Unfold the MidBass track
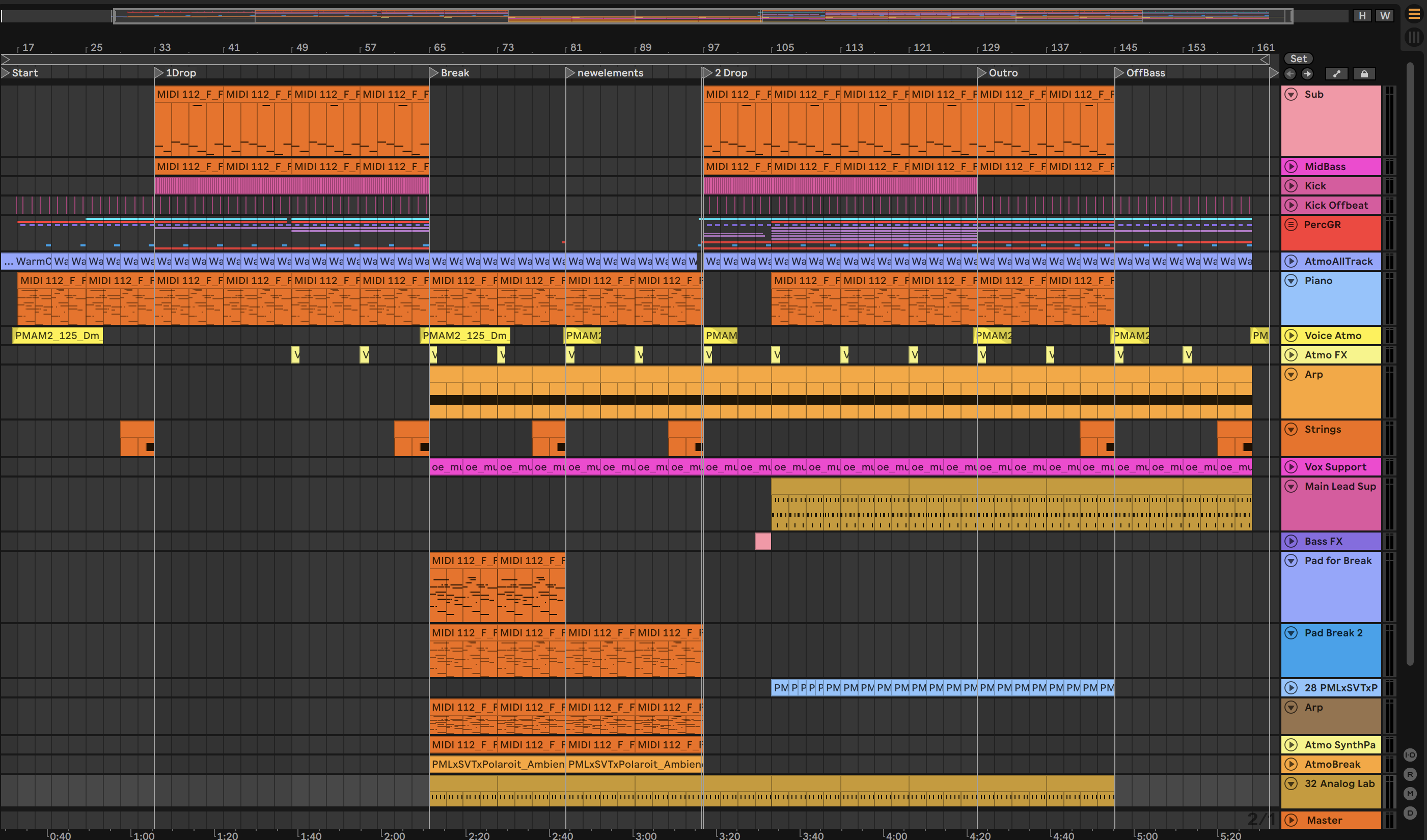1427x840 pixels. click(1291, 166)
